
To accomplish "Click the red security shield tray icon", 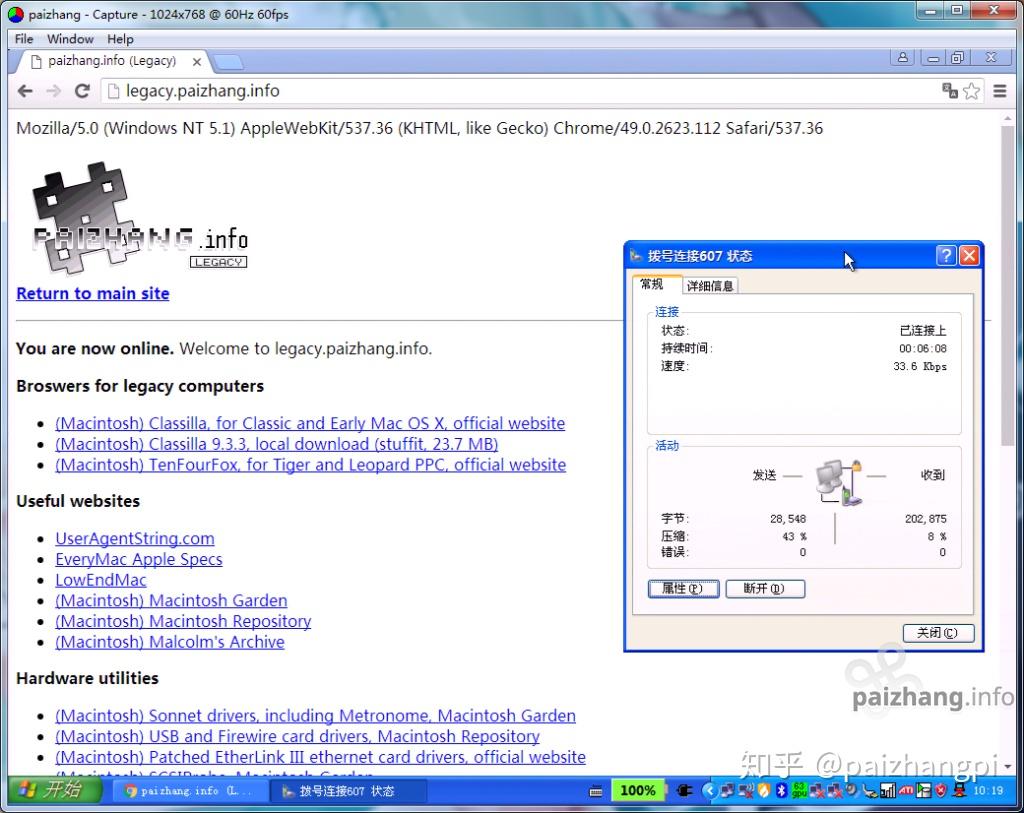I will click(x=940, y=791).
